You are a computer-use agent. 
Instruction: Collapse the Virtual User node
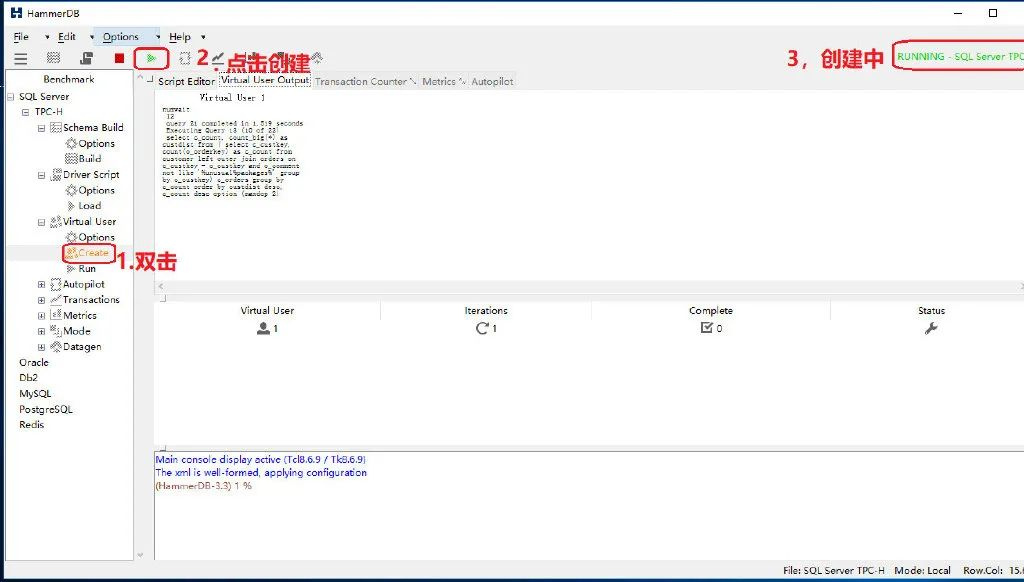(x=41, y=222)
